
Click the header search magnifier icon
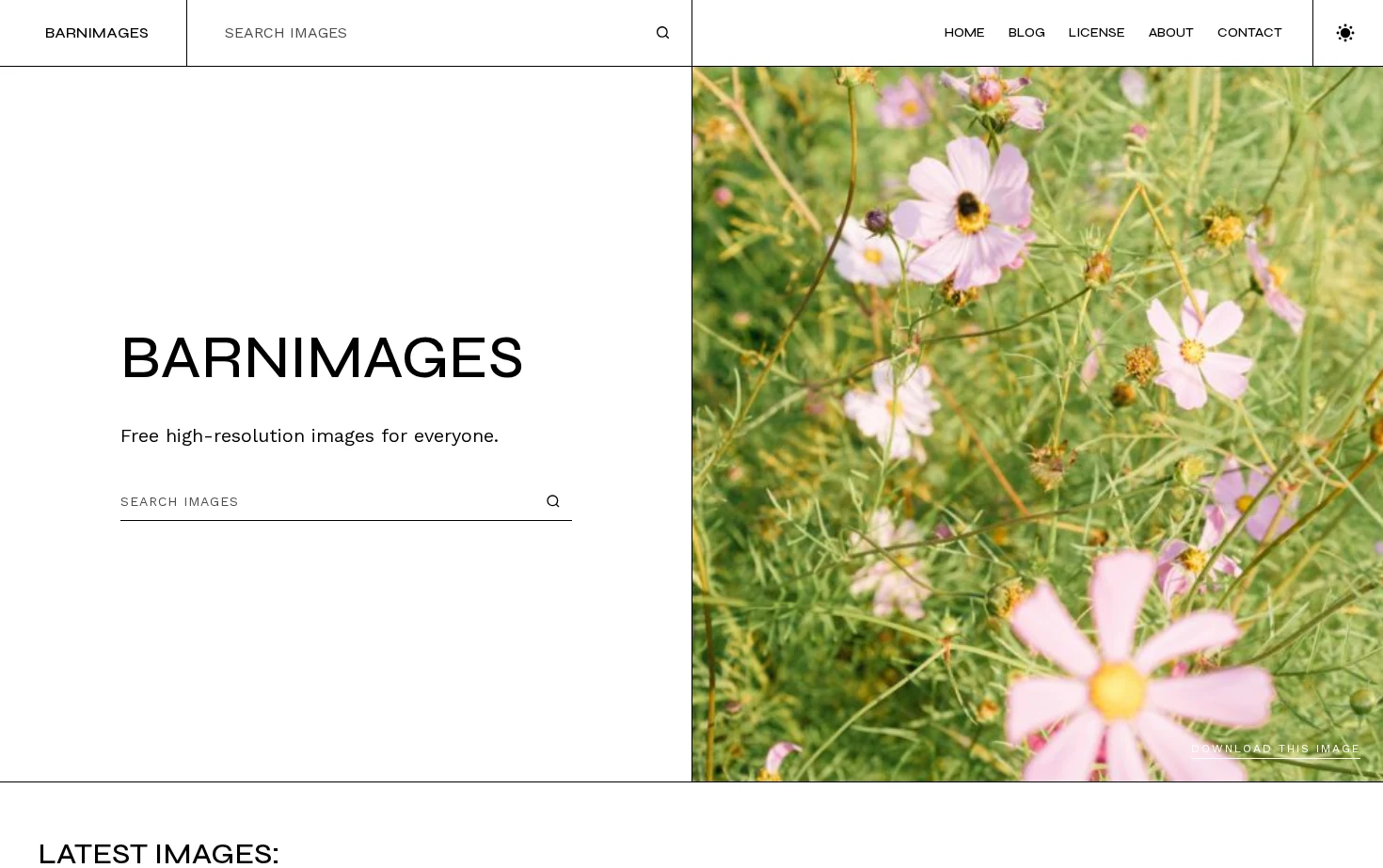(662, 33)
